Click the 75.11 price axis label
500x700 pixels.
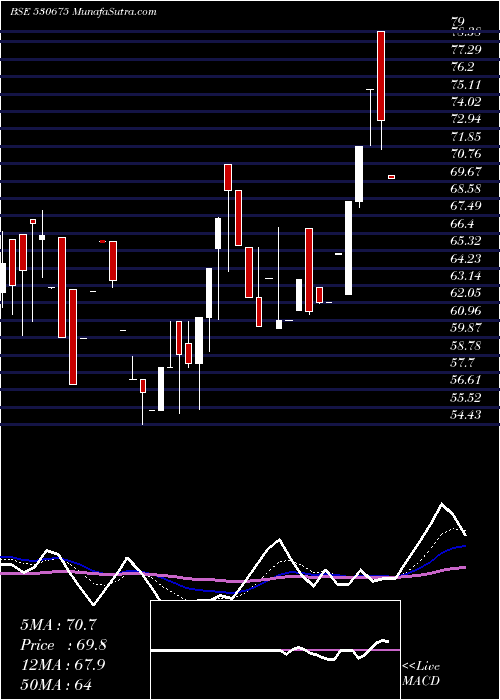(x=466, y=84)
